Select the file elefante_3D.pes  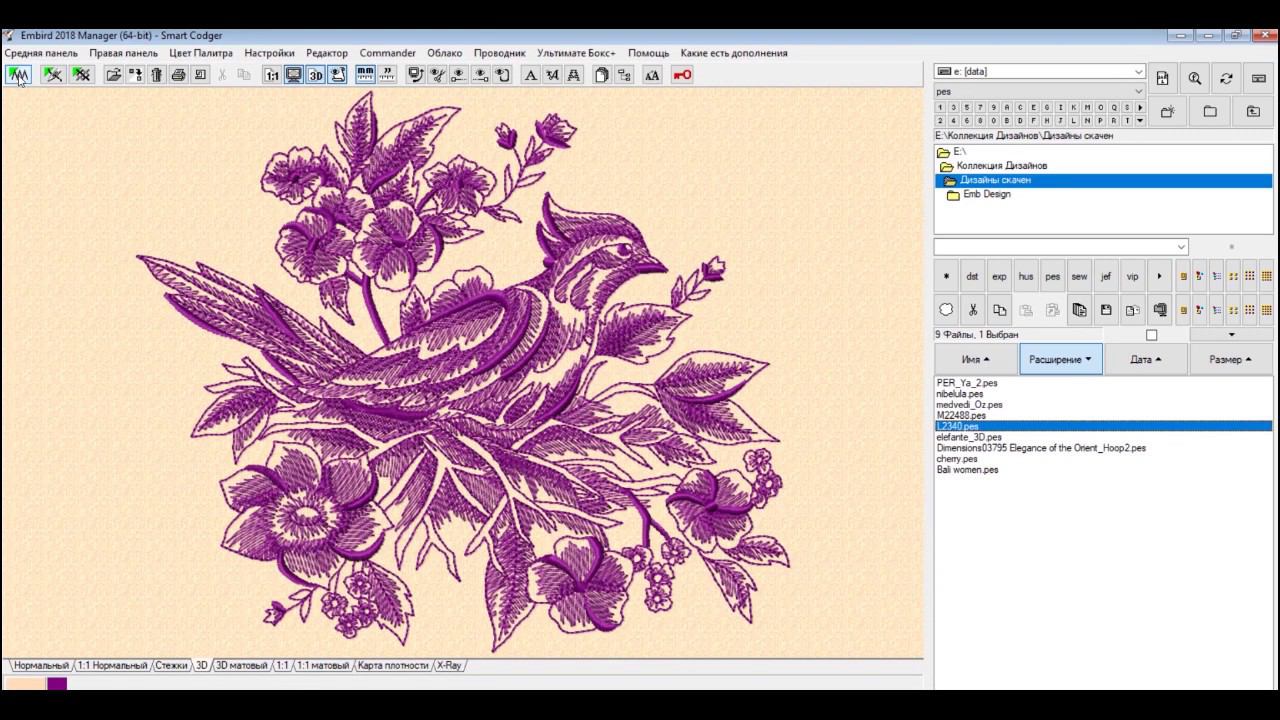coord(968,437)
